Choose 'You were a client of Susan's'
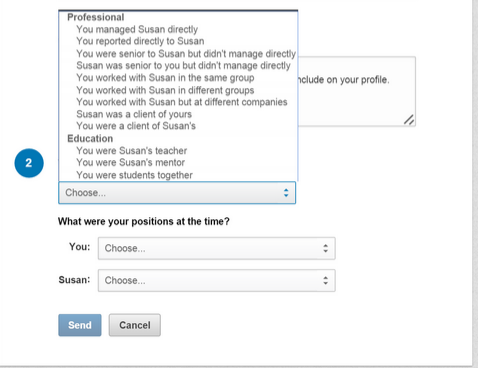Screen dimensions: 478x368 coord(178,126)
